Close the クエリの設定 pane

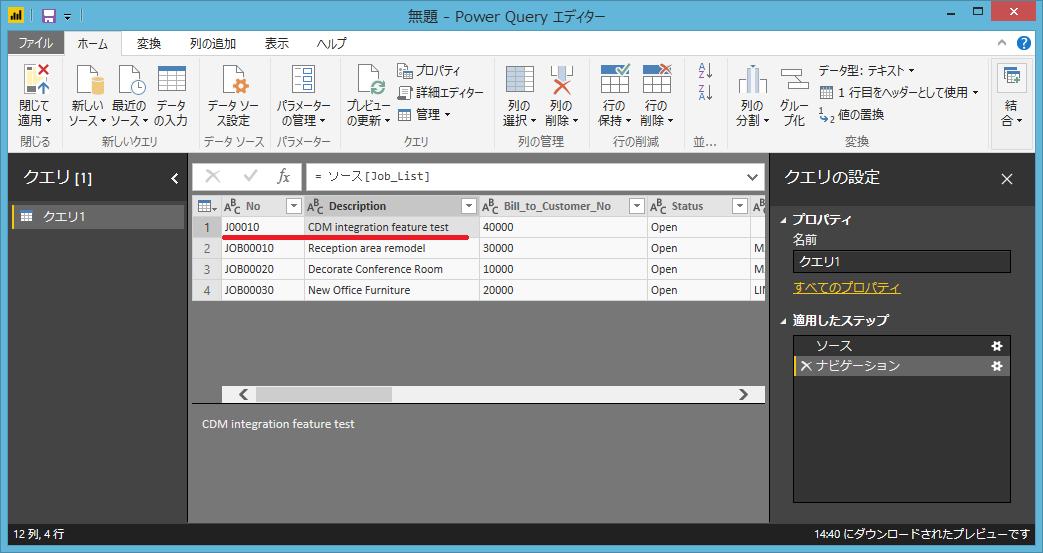pyautogui.click(x=1007, y=179)
